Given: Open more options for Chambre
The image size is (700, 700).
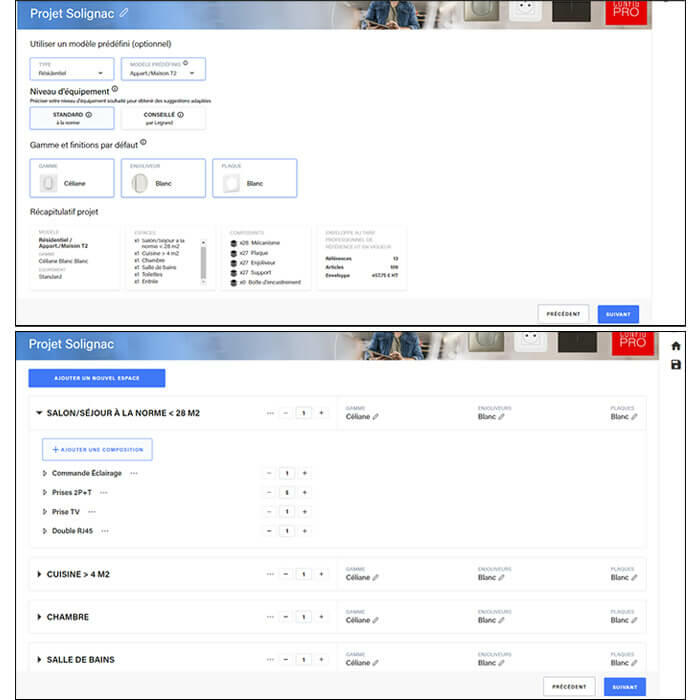Looking at the screenshot, I should 270,617.
